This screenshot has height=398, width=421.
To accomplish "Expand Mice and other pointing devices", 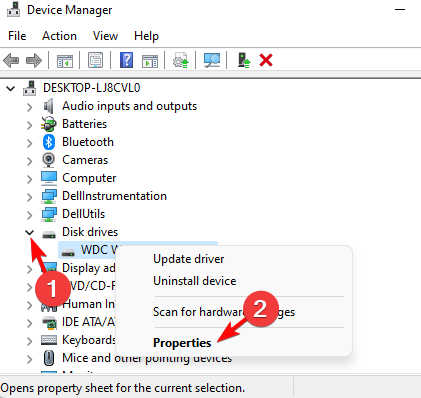I will (x=30, y=359).
